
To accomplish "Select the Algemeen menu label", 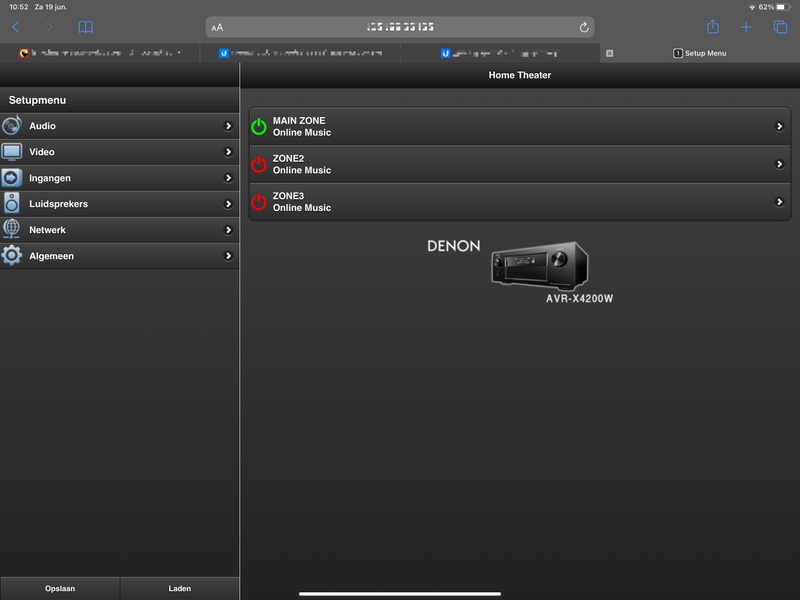I will [51, 256].
